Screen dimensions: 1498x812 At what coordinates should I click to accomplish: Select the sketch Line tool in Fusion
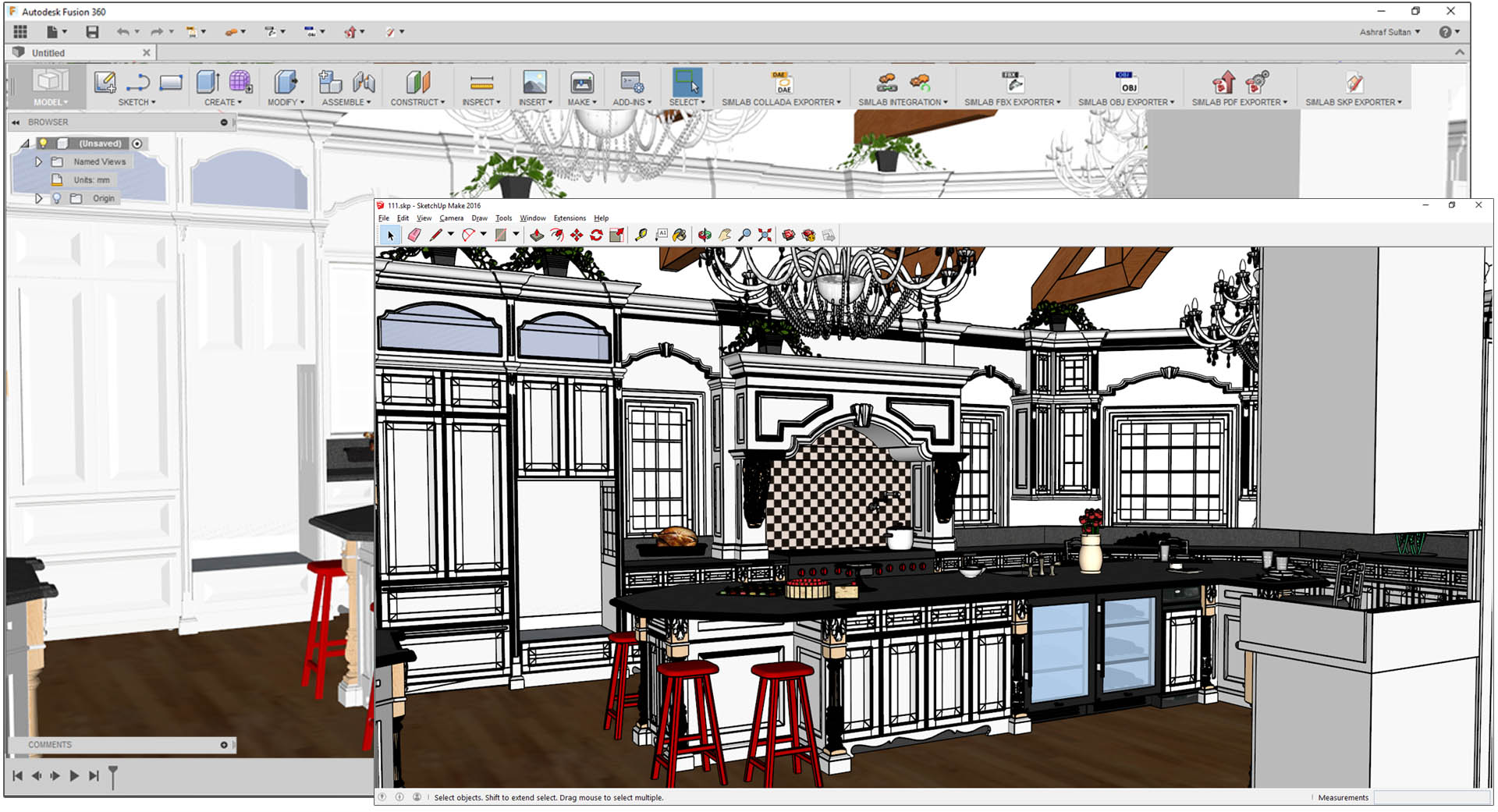(137, 82)
